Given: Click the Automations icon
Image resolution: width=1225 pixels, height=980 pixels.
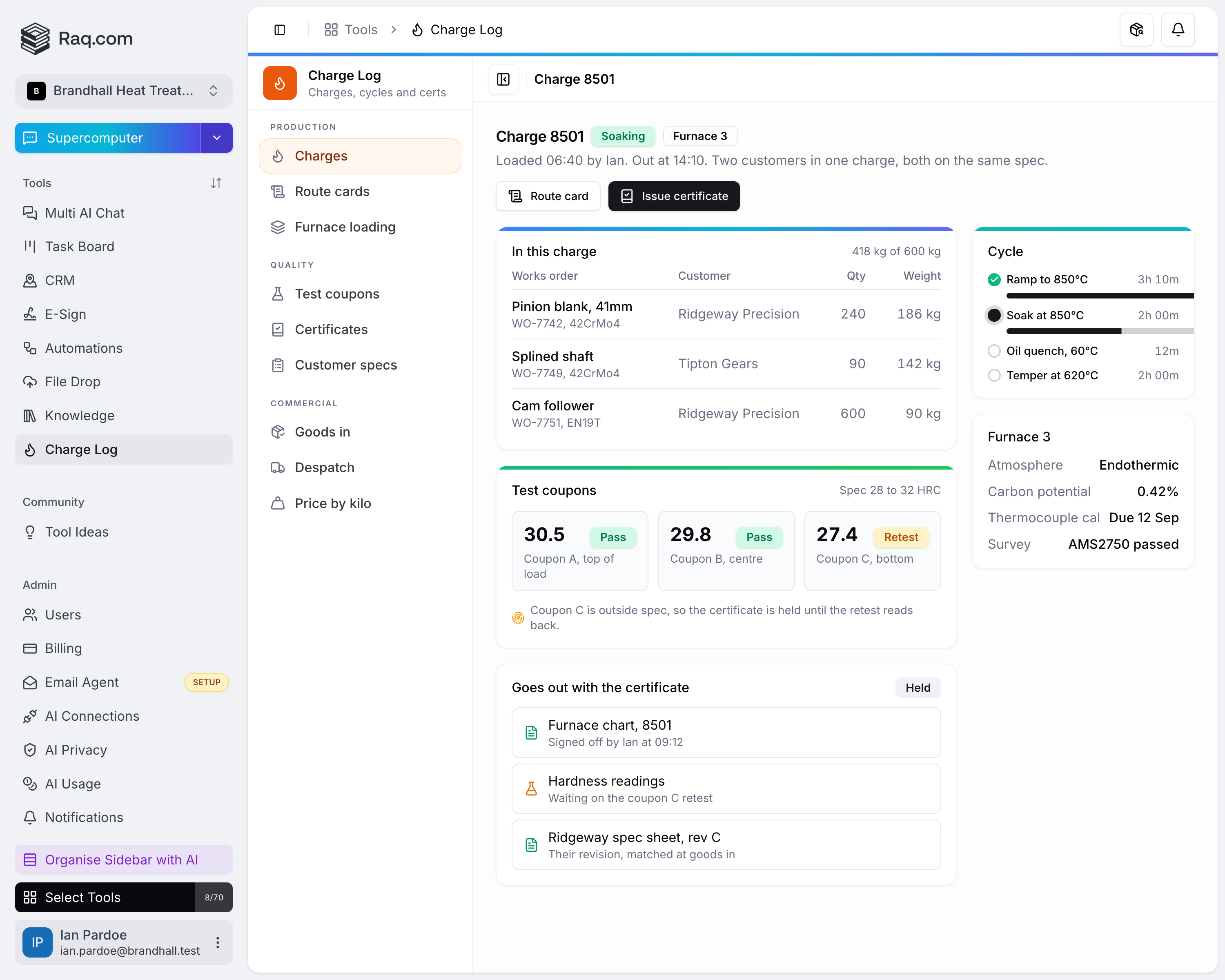Looking at the screenshot, I should [30, 348].
